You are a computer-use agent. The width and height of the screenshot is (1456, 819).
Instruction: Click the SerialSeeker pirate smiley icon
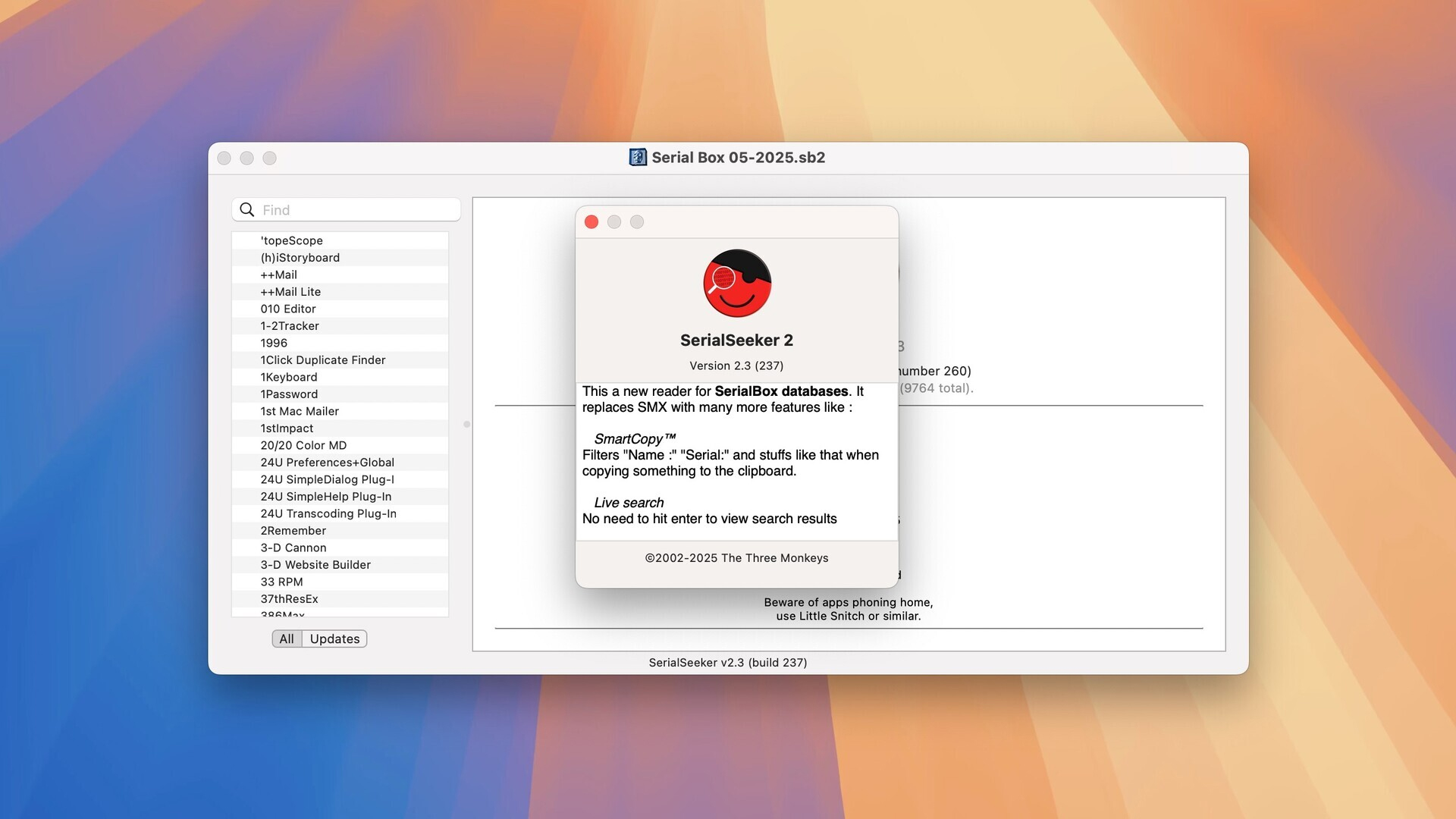click(736, 283)
